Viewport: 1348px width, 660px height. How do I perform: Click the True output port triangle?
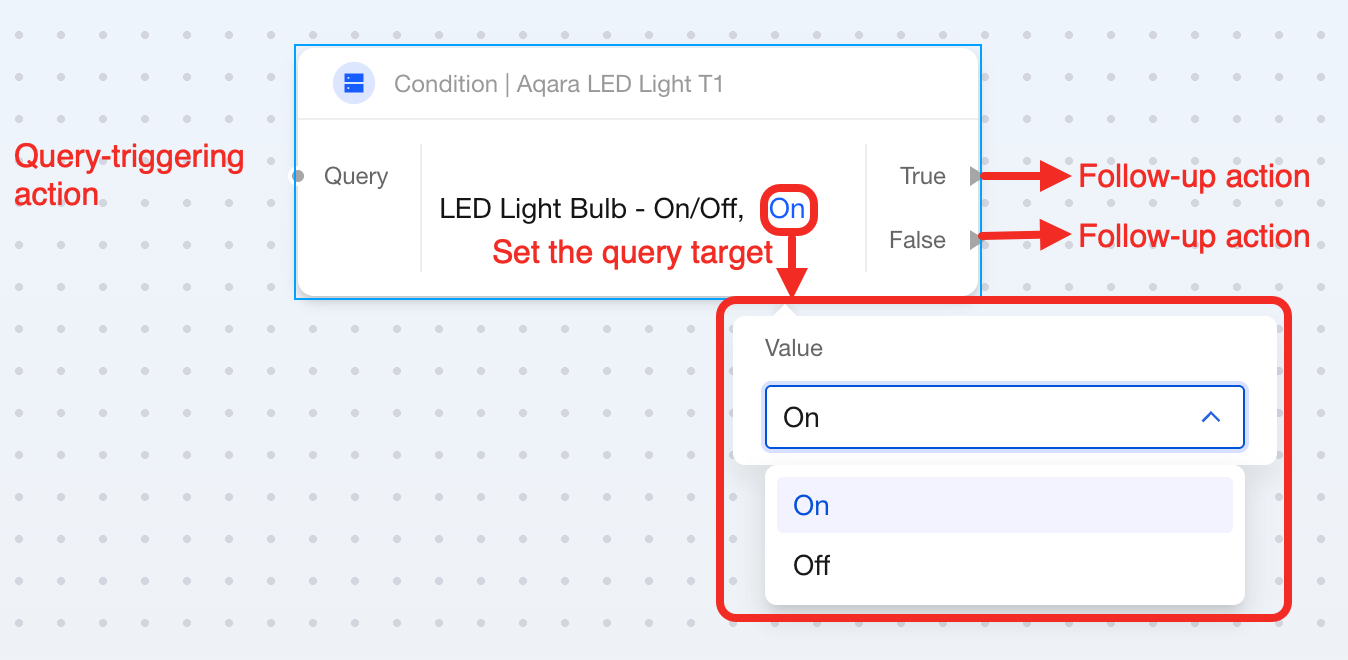pyautogui.click(x=976, y=176)
